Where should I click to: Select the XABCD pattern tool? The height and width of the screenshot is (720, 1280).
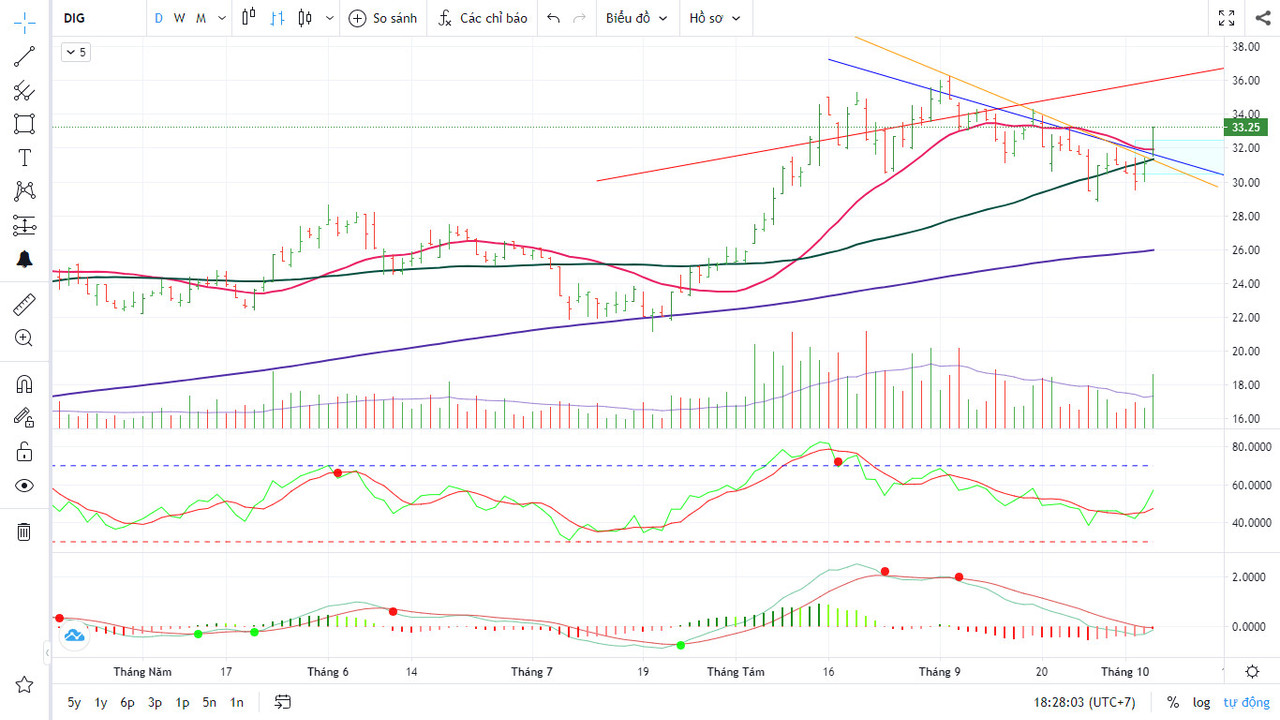(x=24, y=191)
